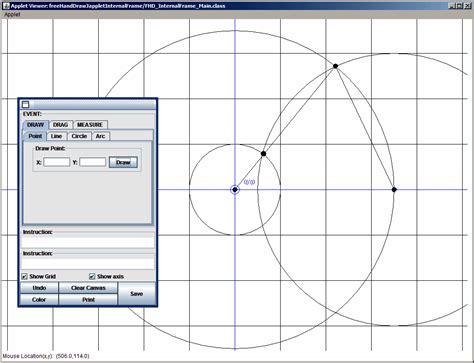Click the internal frame icon on tool panel

tap(25, 104)
